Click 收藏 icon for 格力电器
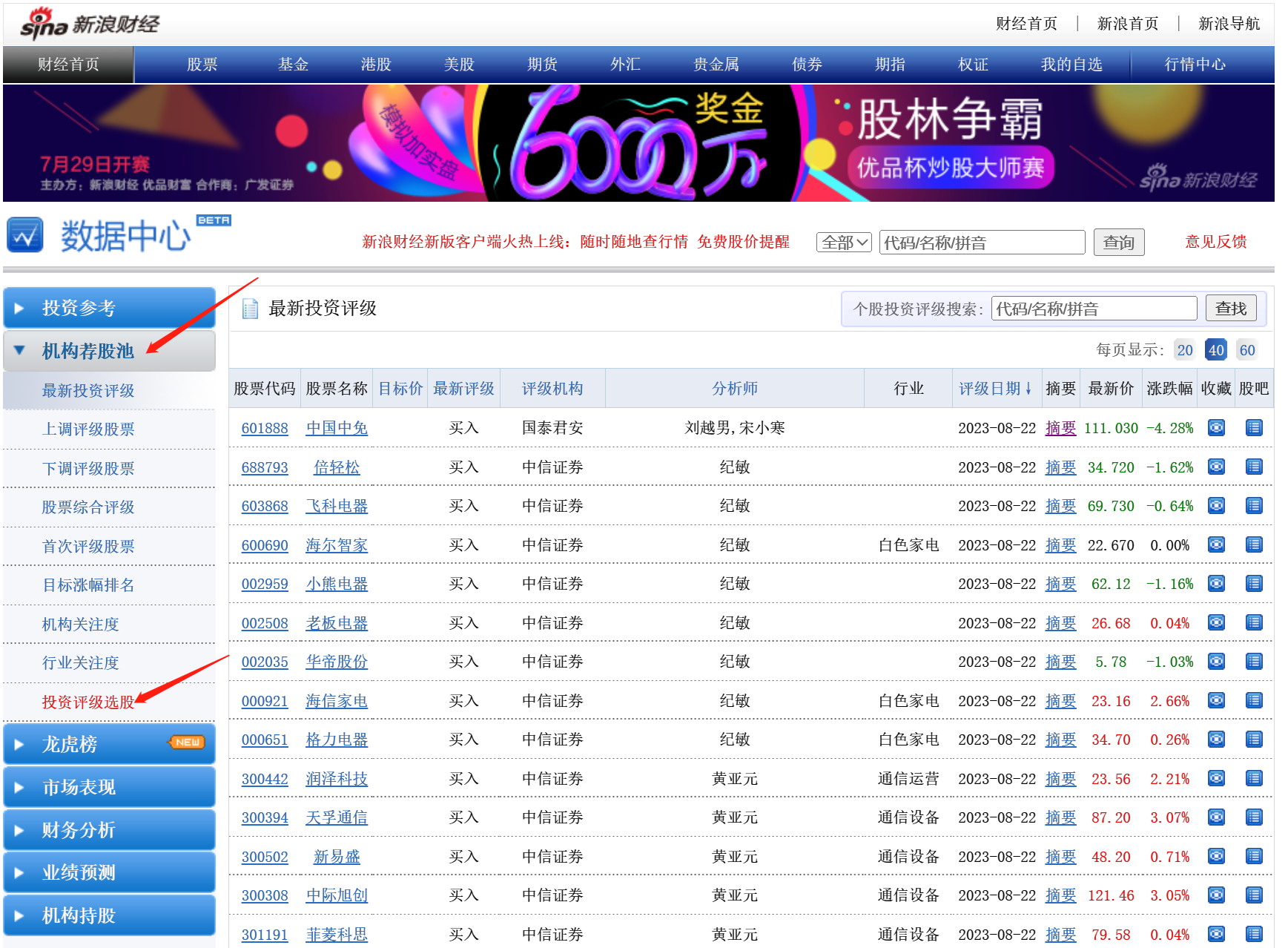Screen dimensions: 1288x948 1216,740
